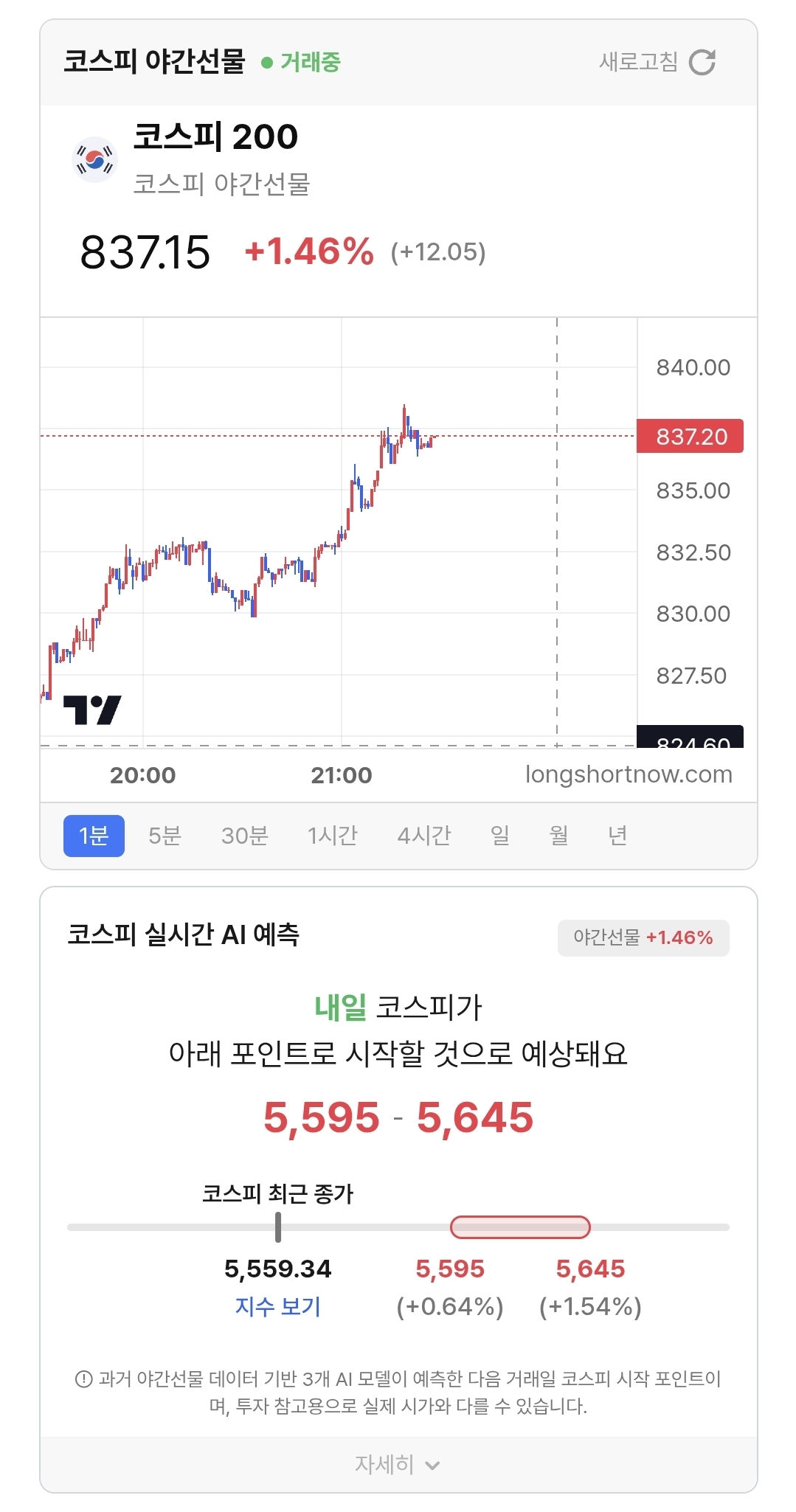Click the 837.20 current price label
Viewport: 796px width, 1512px height.
pyautogui.click(x=691, y=436)
